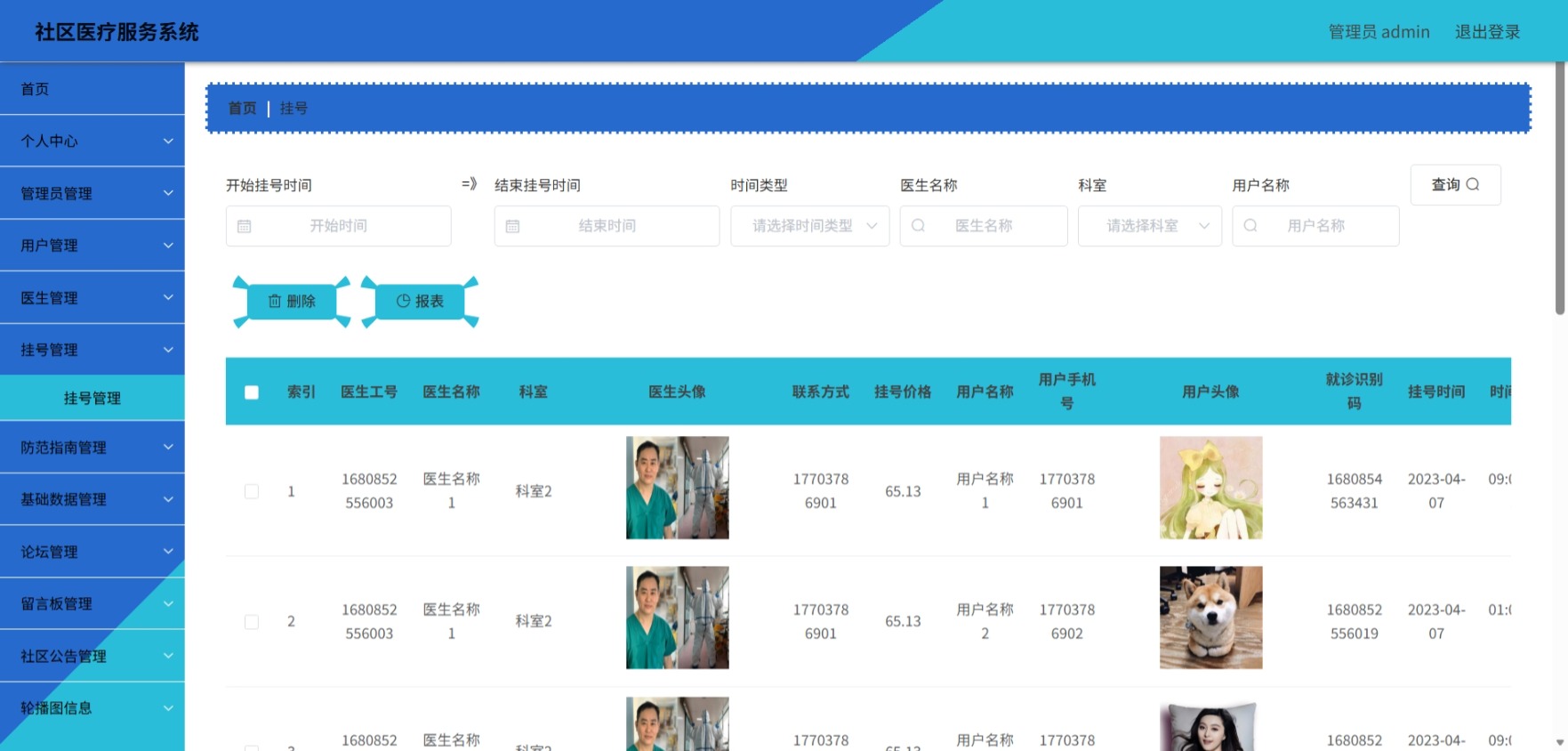Click the pie chart icon on 报表 button

tap(403, 301)
